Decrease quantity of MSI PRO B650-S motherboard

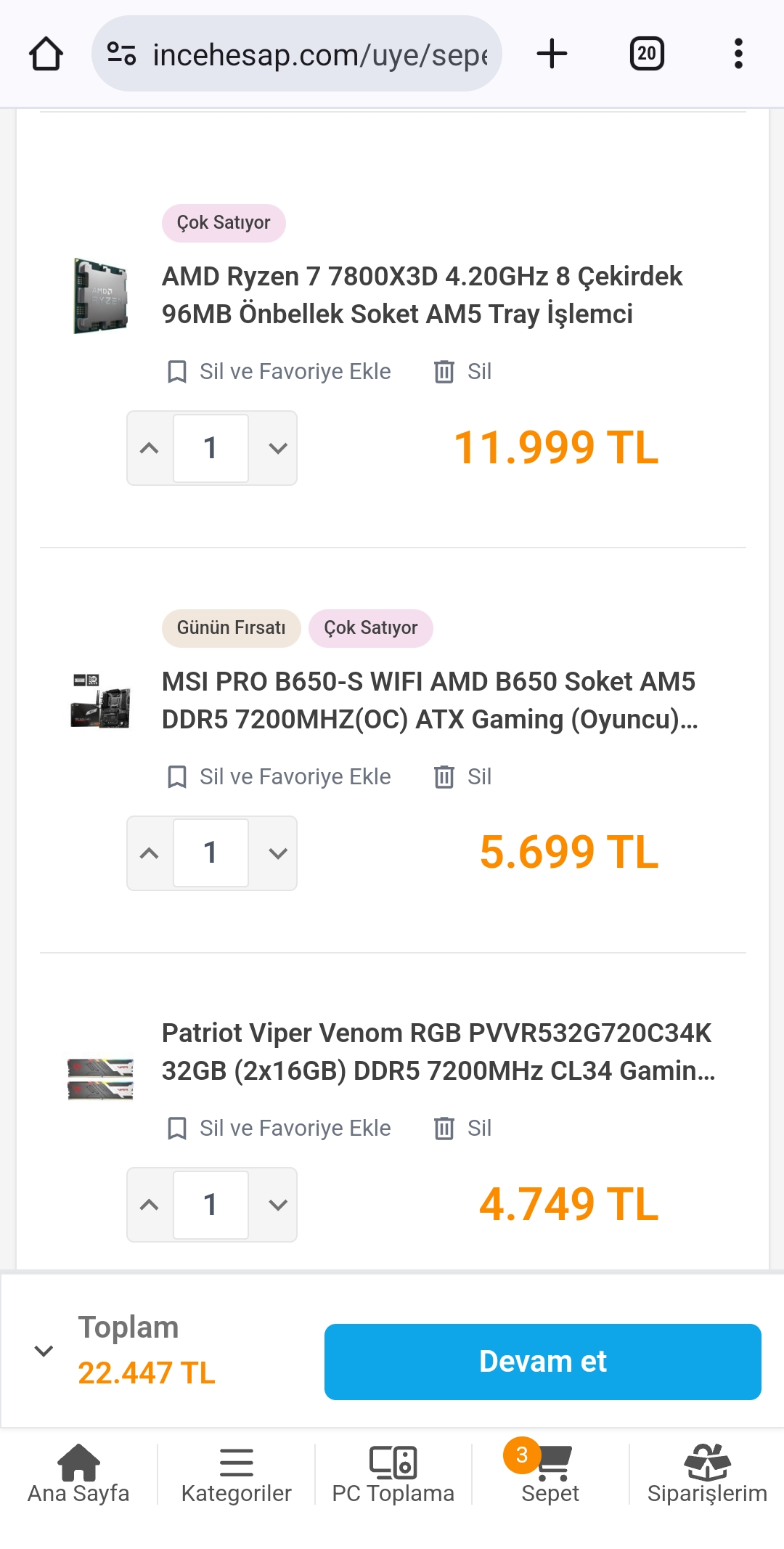(x=278, y=853)
